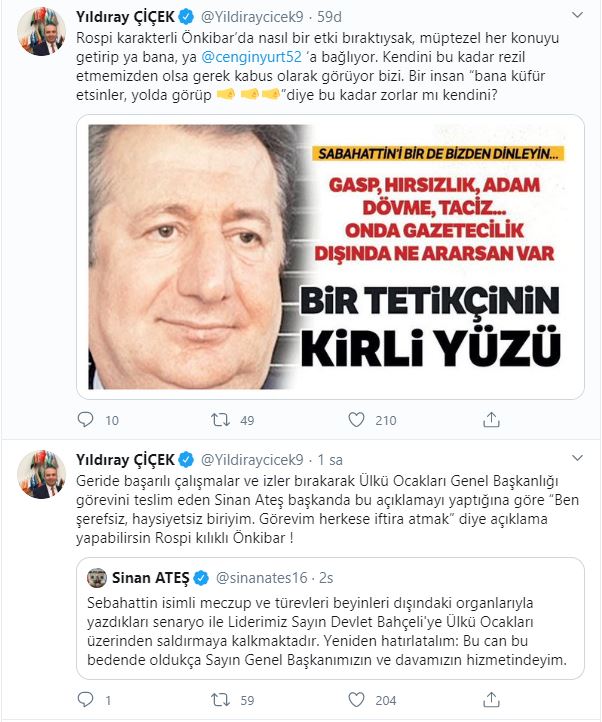
Task: Click the first tweet's profile avatar
Action: [x=41, y=32]
